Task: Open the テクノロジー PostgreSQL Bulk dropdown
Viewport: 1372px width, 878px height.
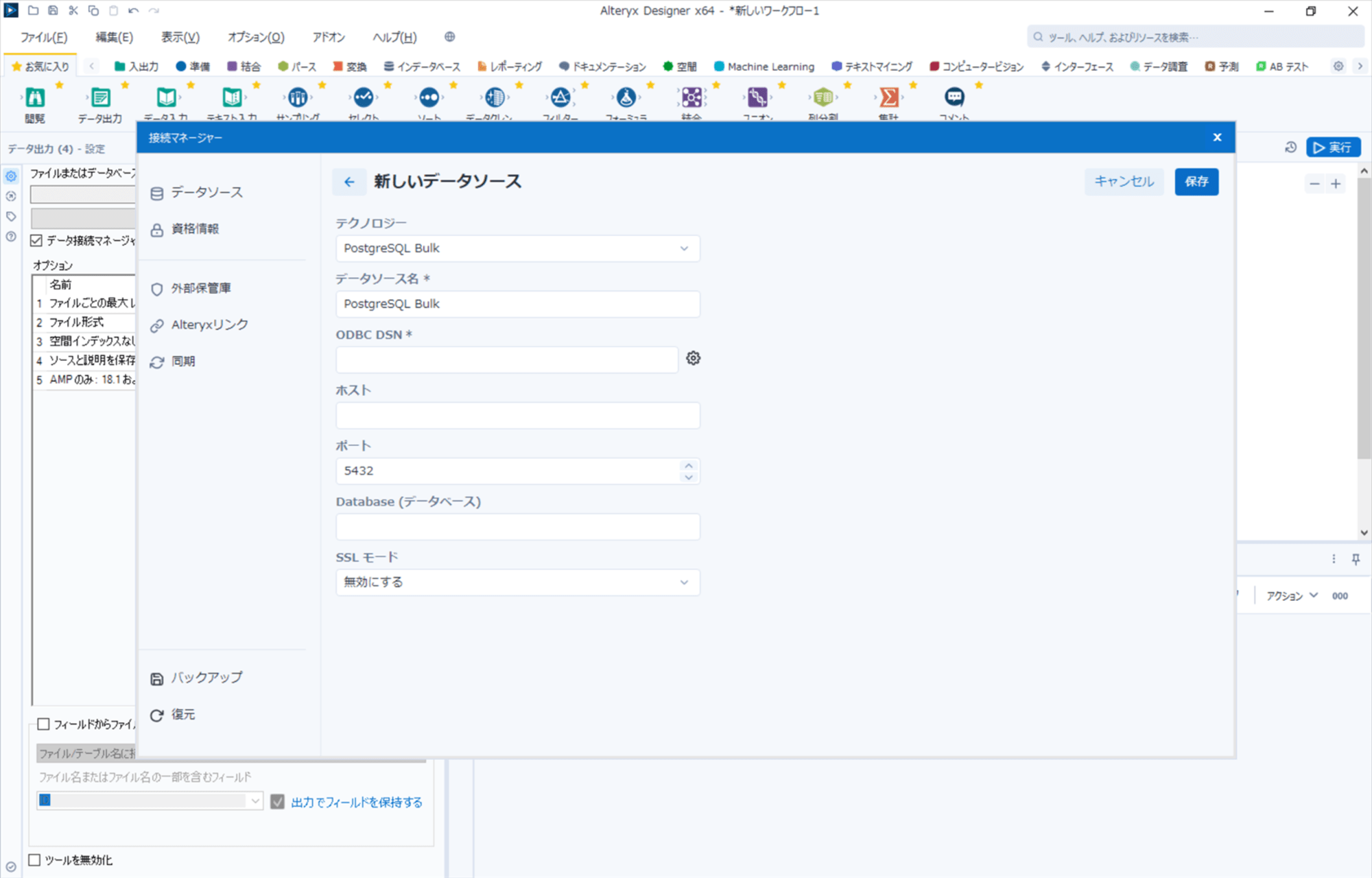Action: click(518, 248)
